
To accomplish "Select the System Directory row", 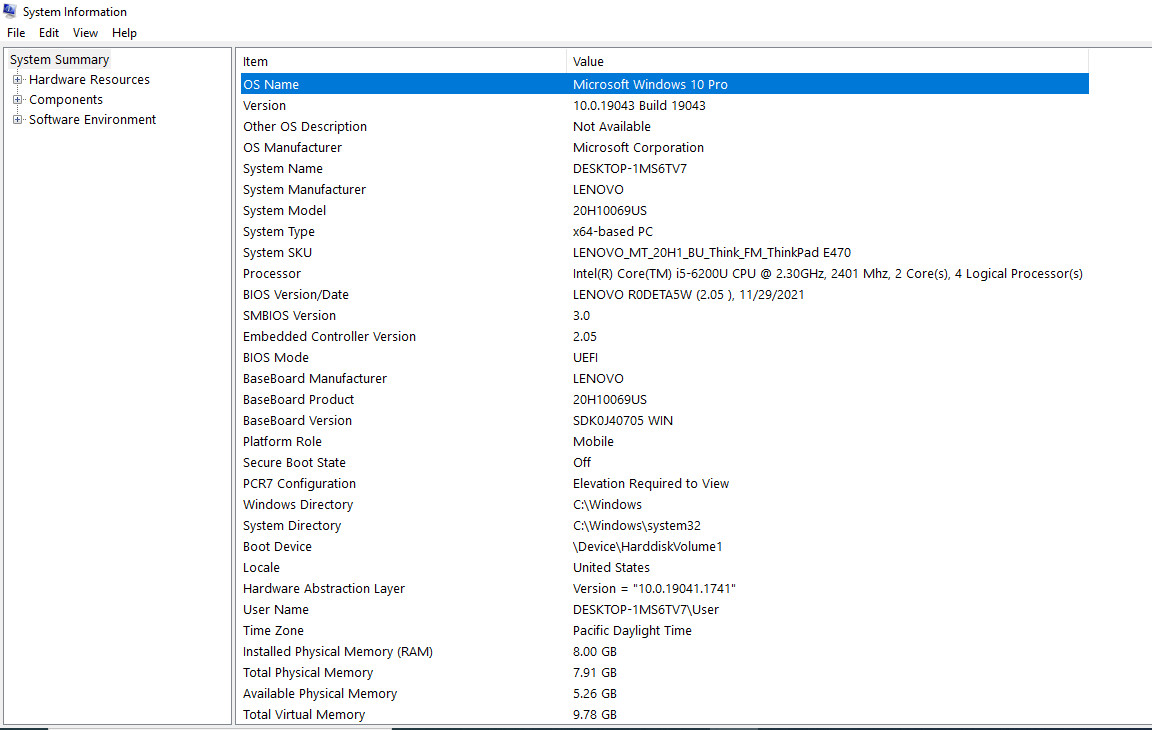I will (664, 526).
